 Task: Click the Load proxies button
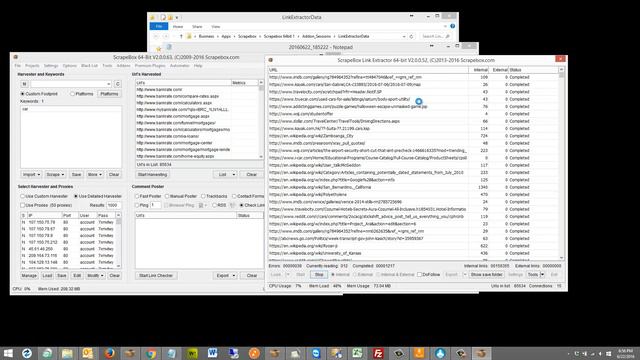[47, 276]
